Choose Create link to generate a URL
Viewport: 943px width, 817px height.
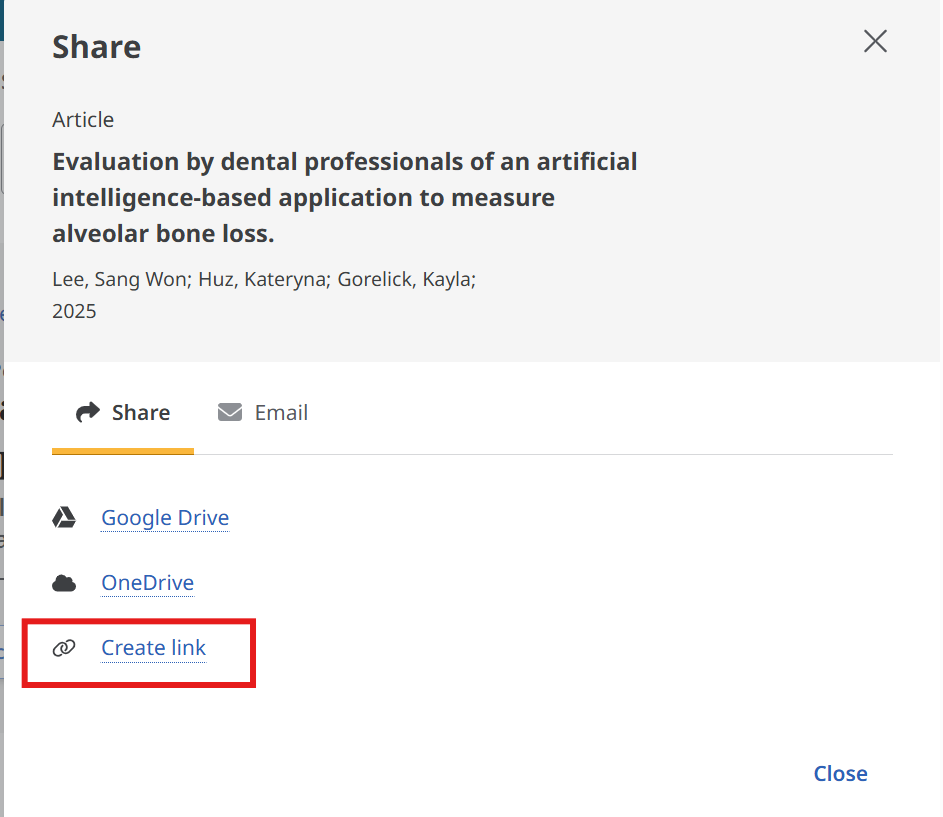click(x=153, y=648)
